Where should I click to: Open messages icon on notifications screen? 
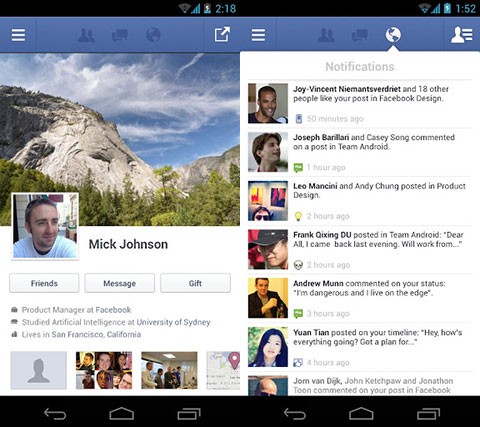pos(360,35)
